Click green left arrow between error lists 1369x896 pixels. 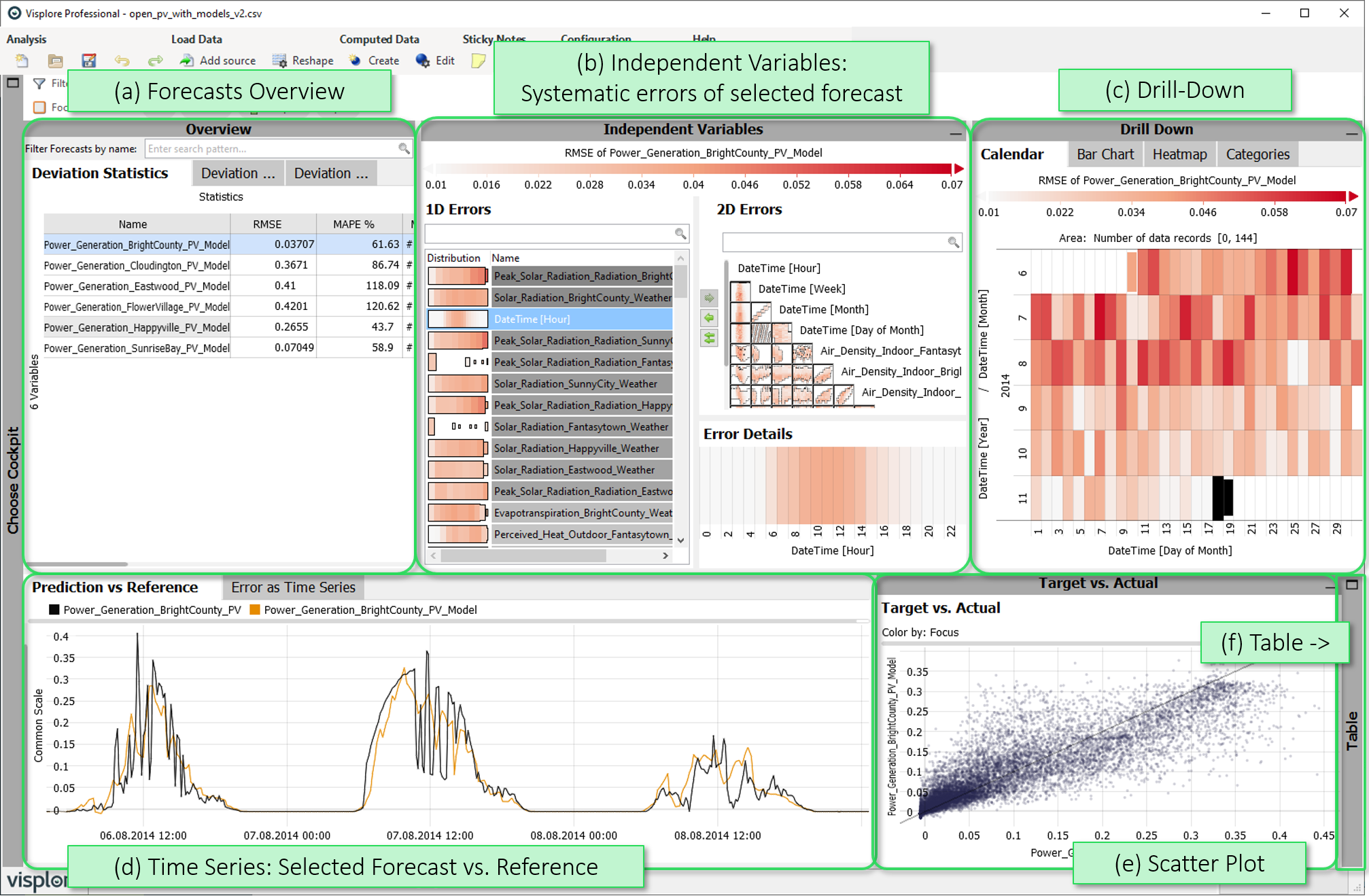click(x=709, y=317)
